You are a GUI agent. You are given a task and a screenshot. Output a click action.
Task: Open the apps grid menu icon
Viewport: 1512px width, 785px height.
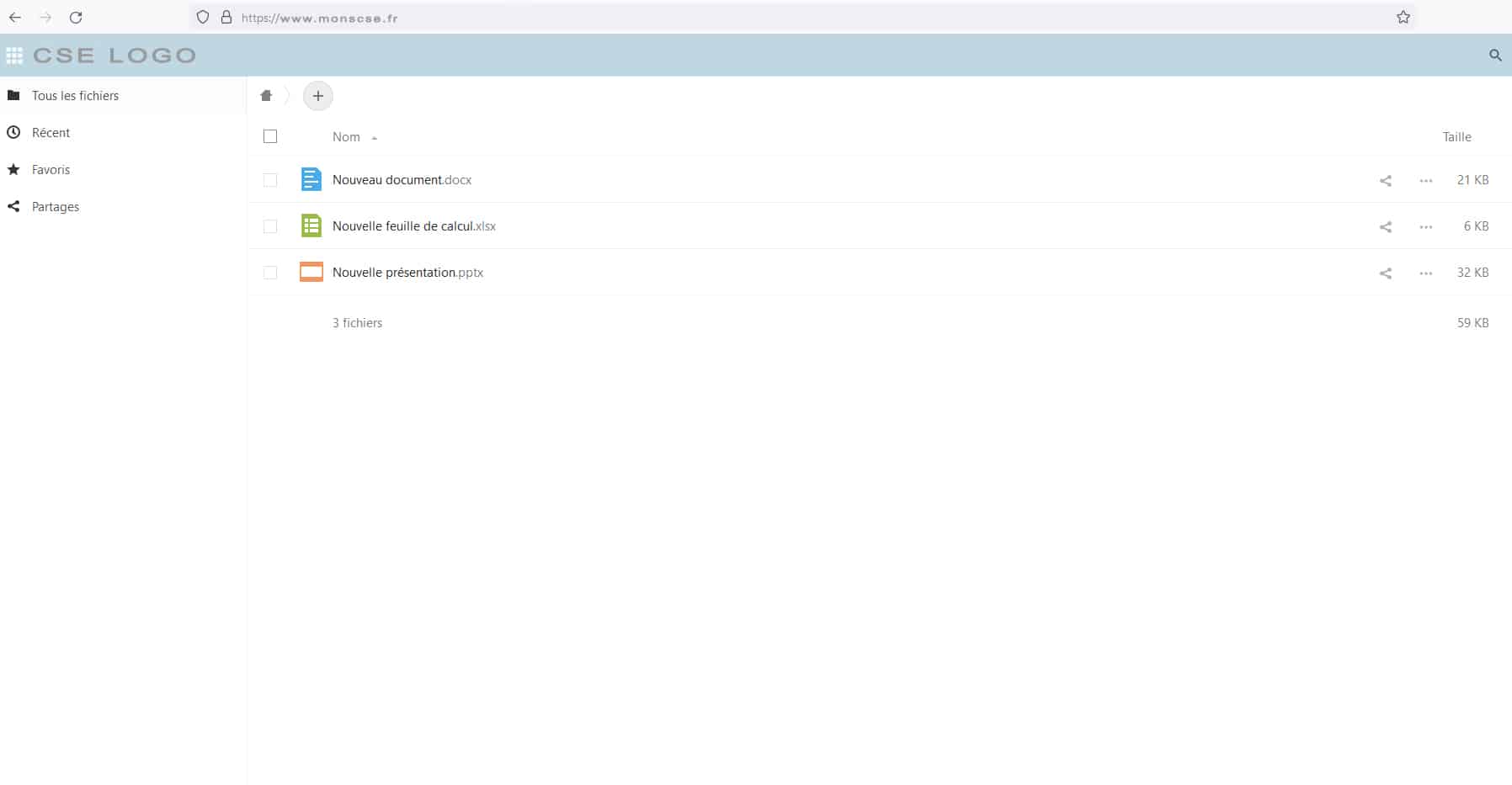pos(14,56)
